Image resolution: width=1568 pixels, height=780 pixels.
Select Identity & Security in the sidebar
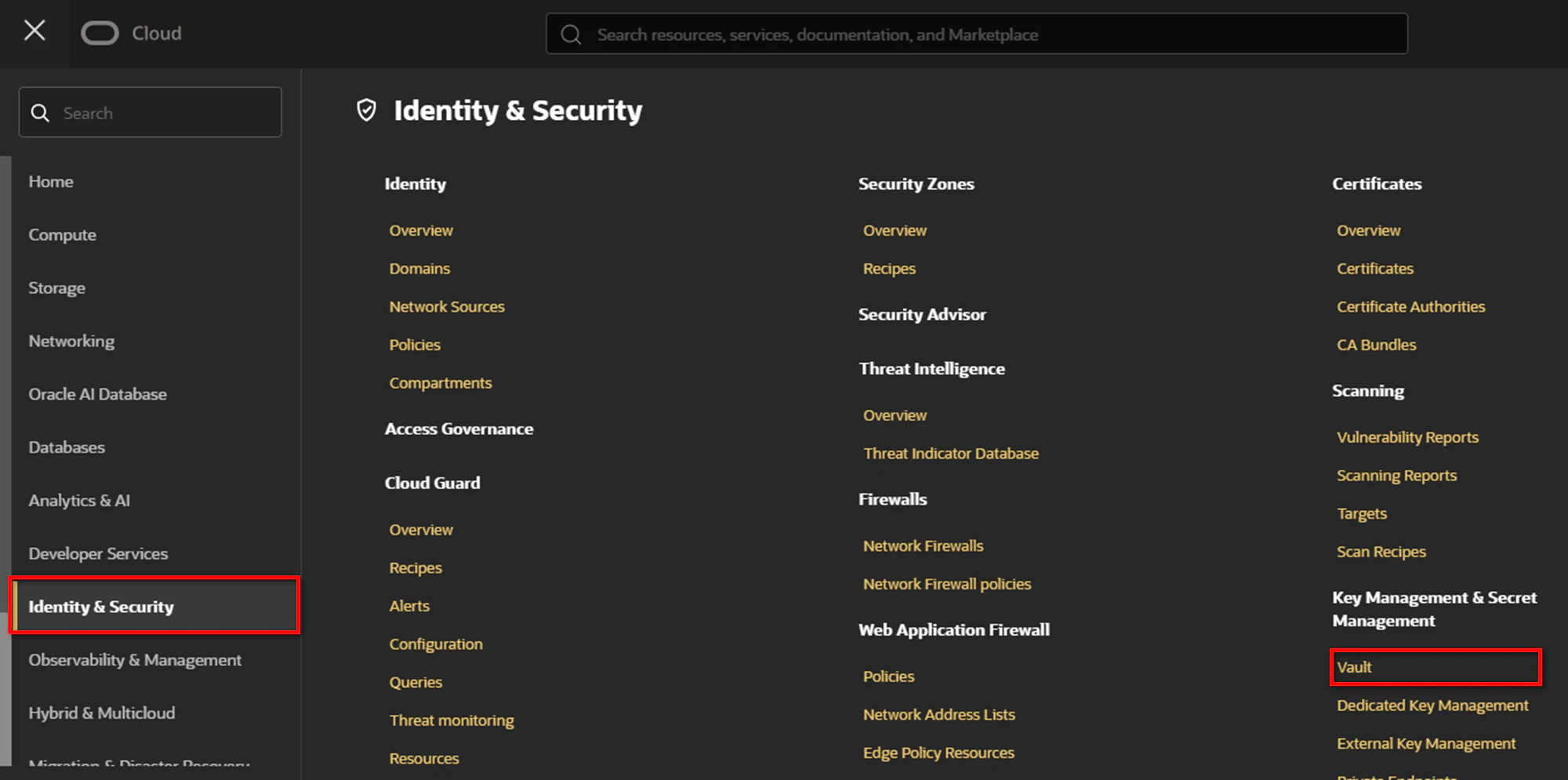tap(154, 606)
